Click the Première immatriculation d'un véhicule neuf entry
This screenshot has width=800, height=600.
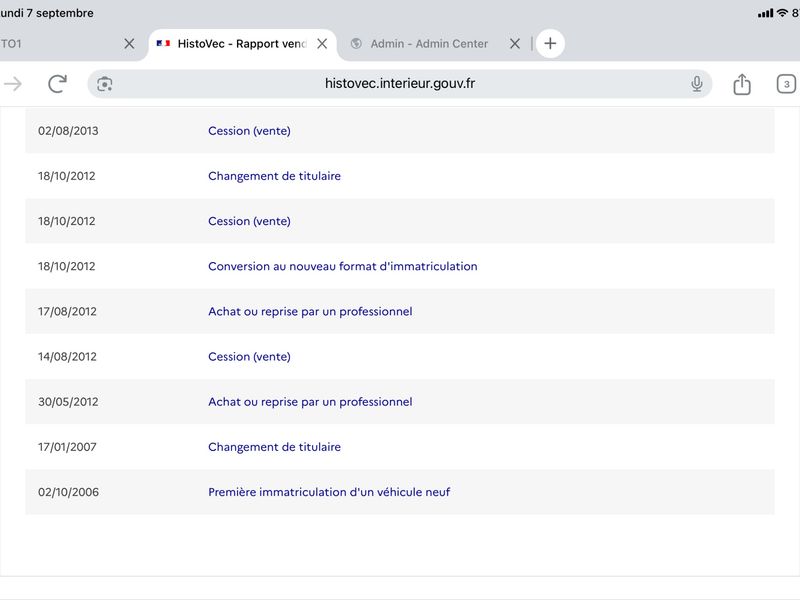click(x=329, y=492)
